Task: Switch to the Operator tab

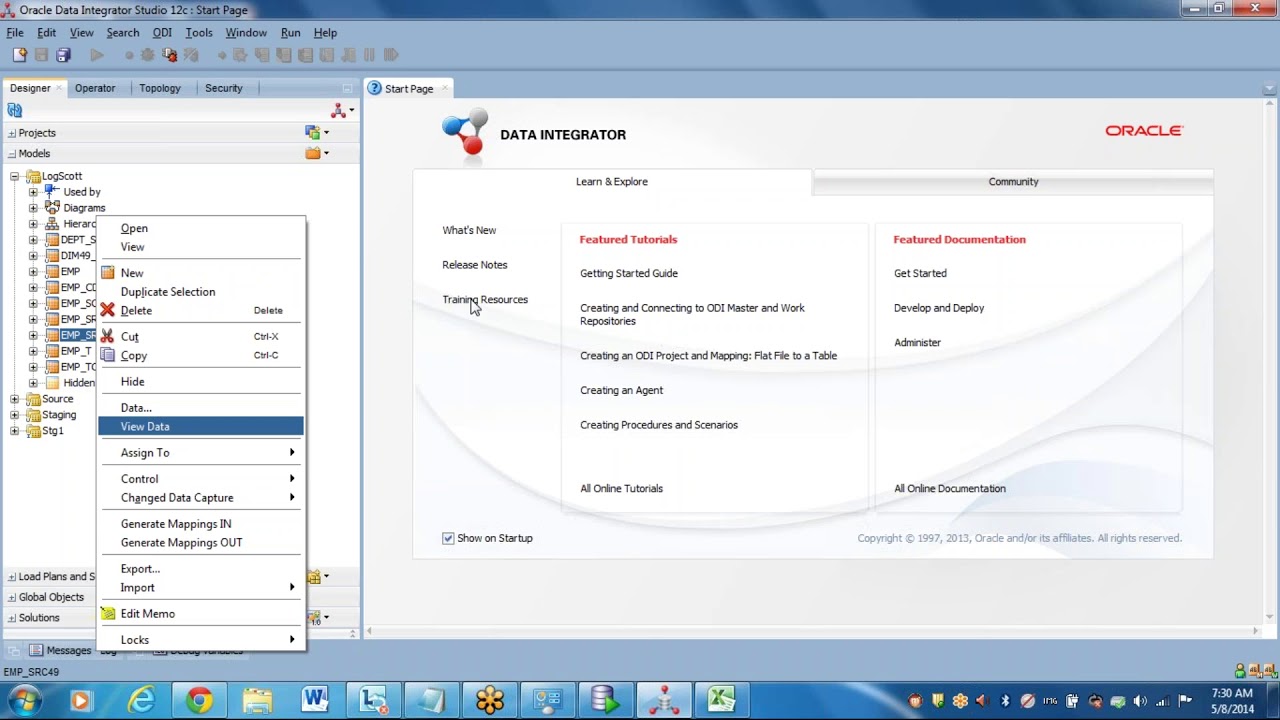Action: (x=95, y=88)
